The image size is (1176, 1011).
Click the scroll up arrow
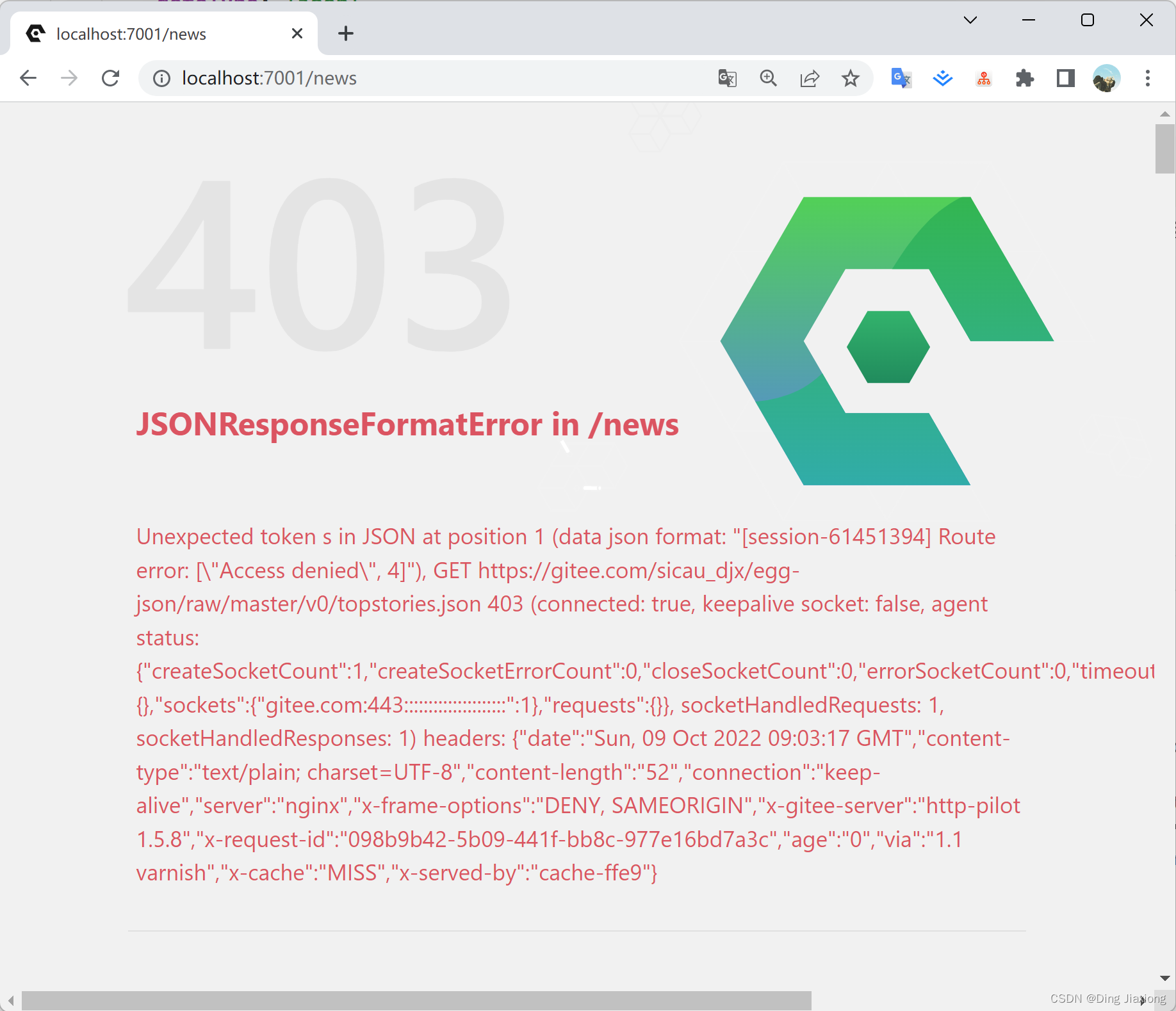point(1165,114)
